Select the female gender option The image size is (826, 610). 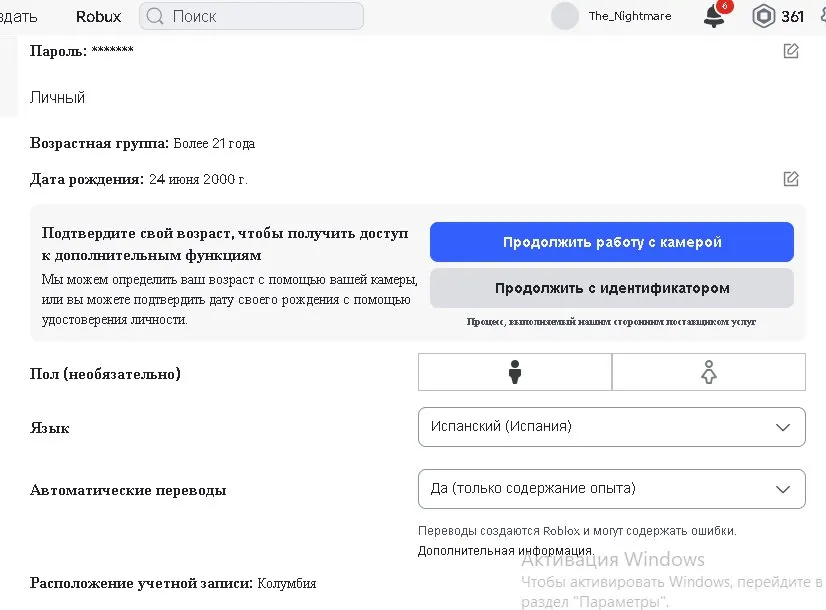(709, 372)
